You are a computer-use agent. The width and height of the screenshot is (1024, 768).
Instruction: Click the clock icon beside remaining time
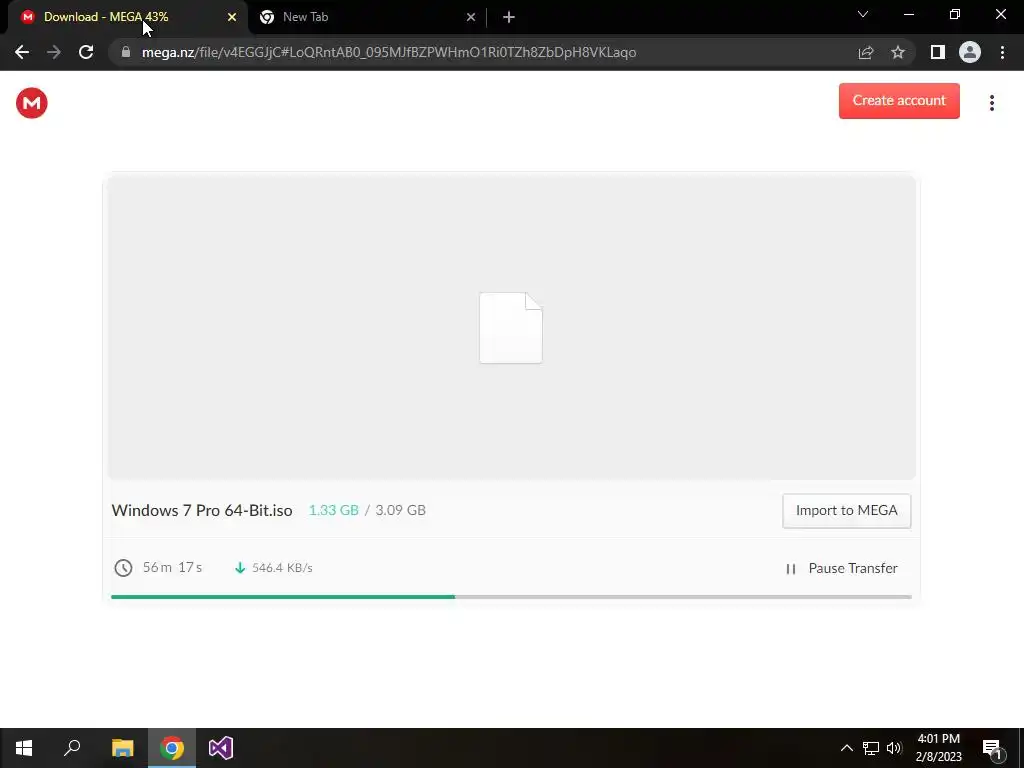(x=123, y=568)
